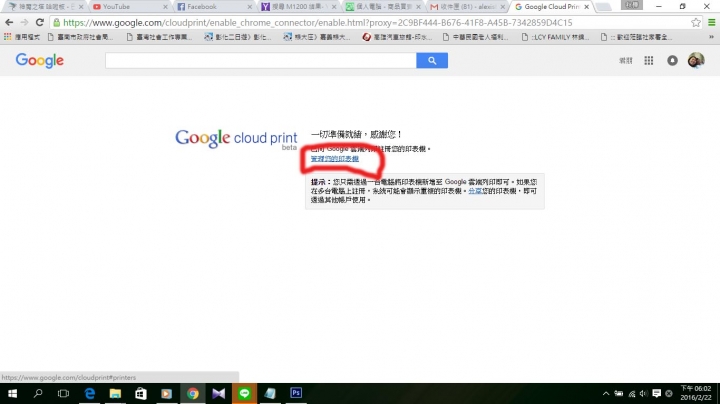
Task: Open the Action Center notifications icon
Action: coord(657,393)
